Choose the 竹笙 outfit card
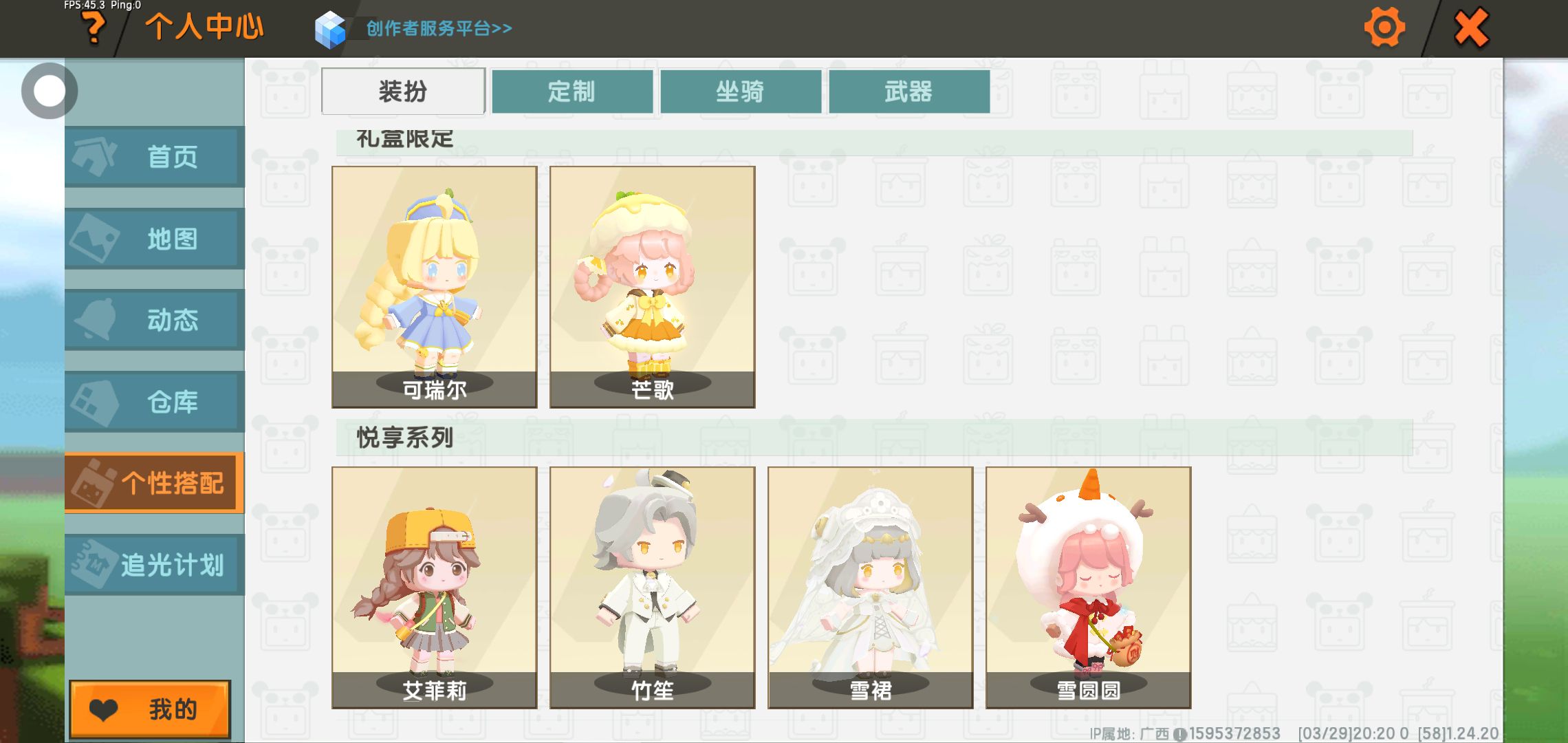 [653, 588]
